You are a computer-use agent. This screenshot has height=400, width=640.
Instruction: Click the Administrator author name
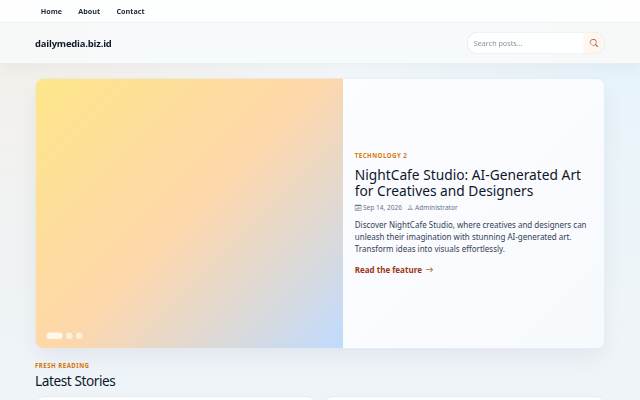[x=436, y=208]
